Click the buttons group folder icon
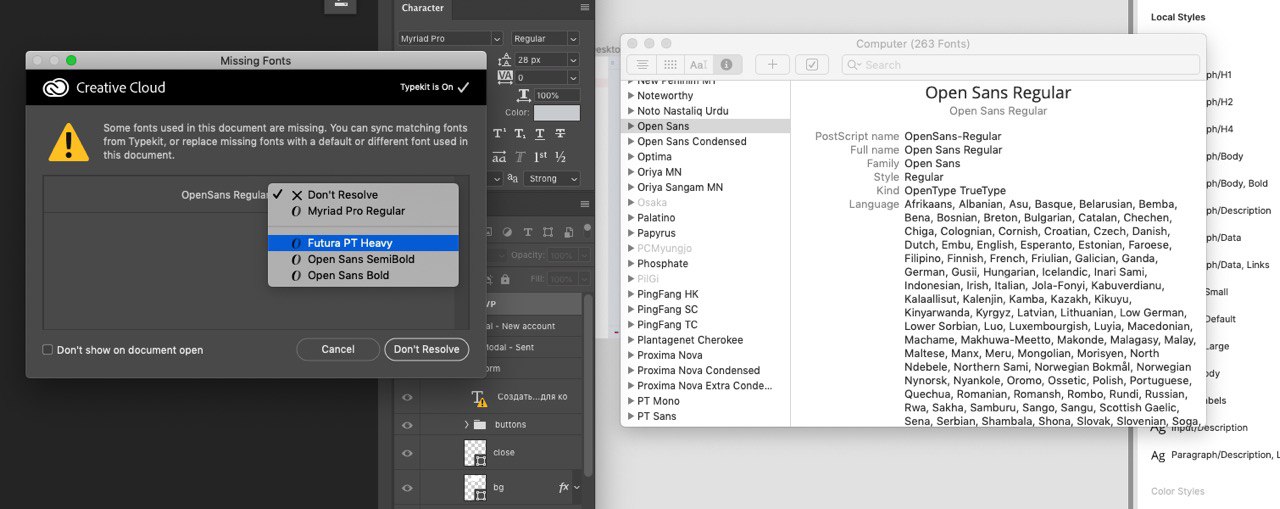Image resolution: width=1280 pixels, height=509 pixels. (x=479, y=425)
